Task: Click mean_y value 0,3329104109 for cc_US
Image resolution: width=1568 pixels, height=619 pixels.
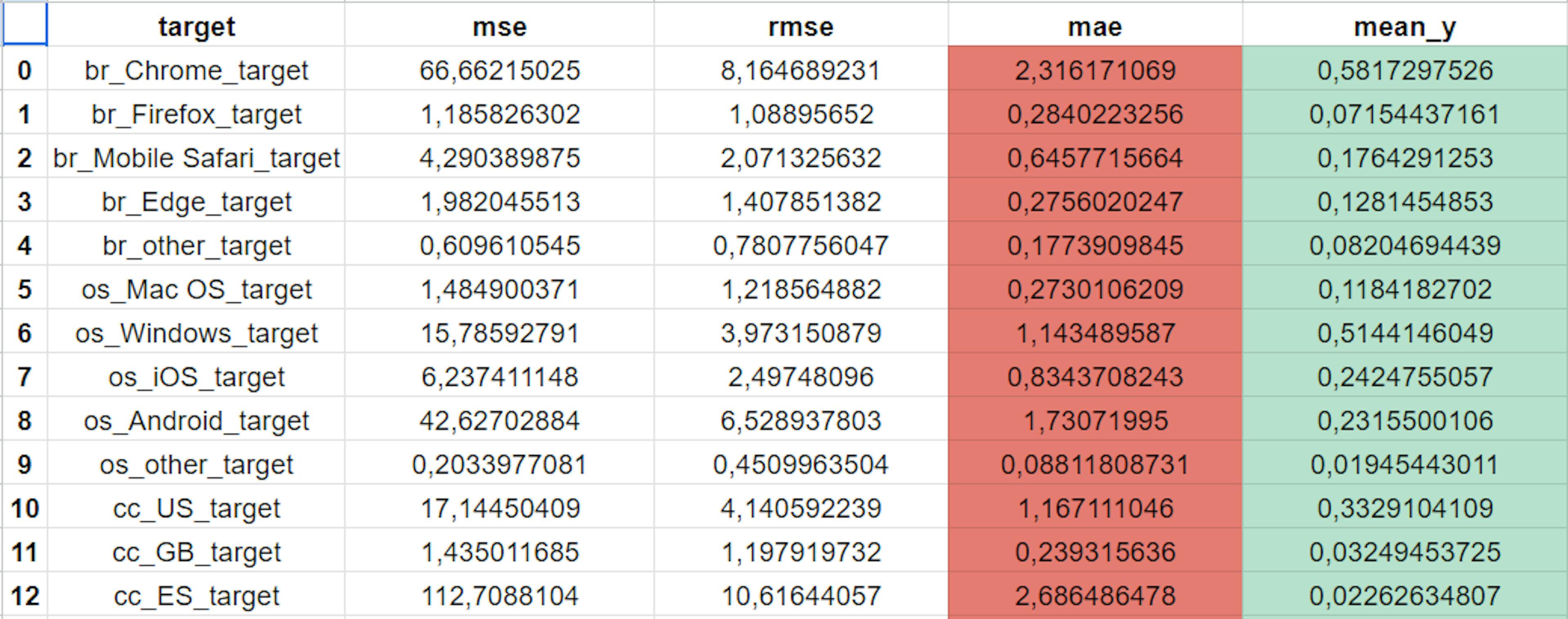Action: pos(1404,508)
